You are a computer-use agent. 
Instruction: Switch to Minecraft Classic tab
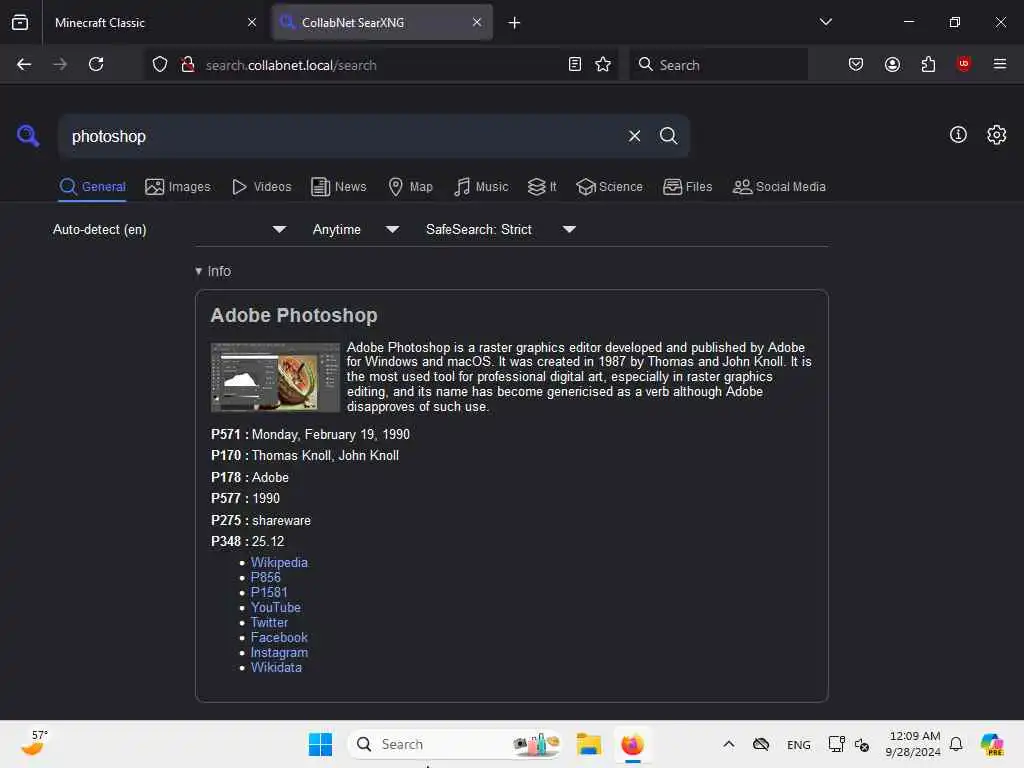(x=155, y=22)
